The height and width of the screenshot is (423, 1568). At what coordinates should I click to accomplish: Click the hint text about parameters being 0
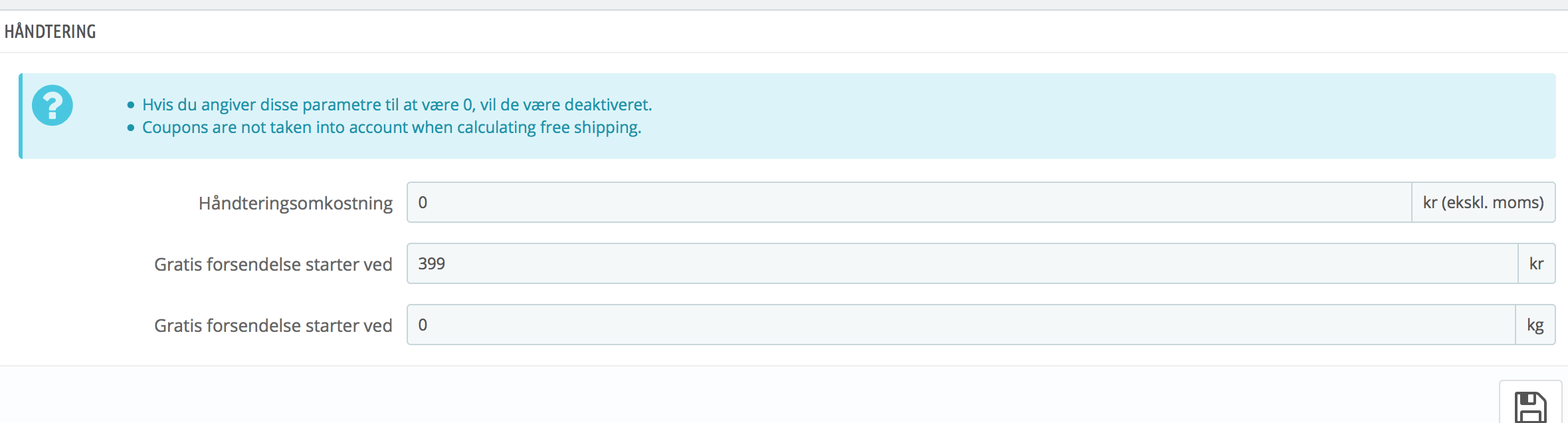pyautogui.click(x=397, y=104)
